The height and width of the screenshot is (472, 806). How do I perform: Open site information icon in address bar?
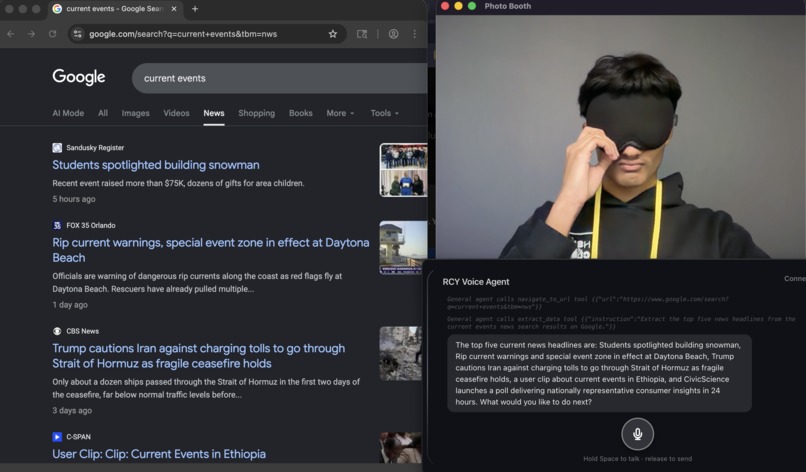tap(78, 34)
